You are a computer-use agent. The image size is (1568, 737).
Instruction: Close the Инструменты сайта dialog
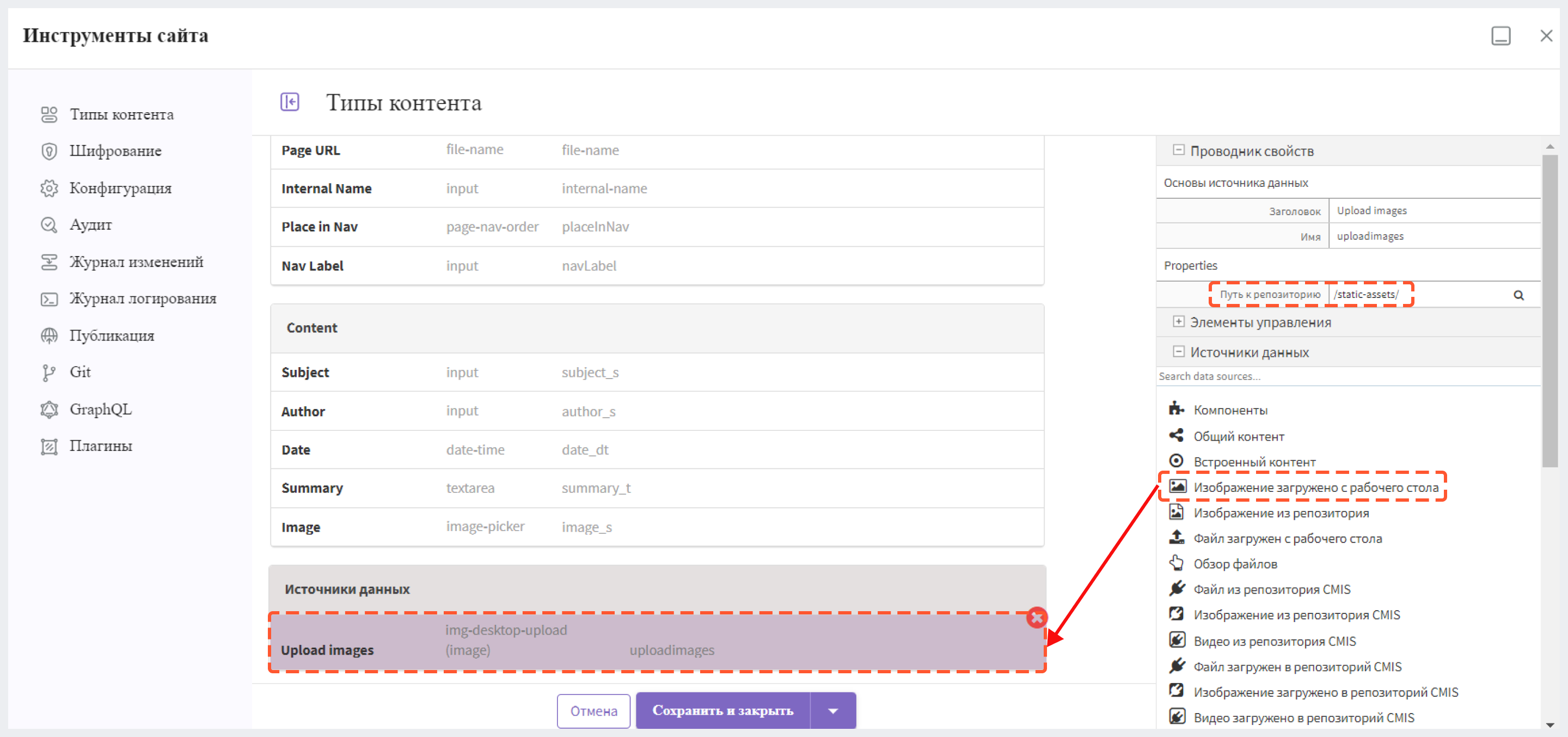point(1546,36)
